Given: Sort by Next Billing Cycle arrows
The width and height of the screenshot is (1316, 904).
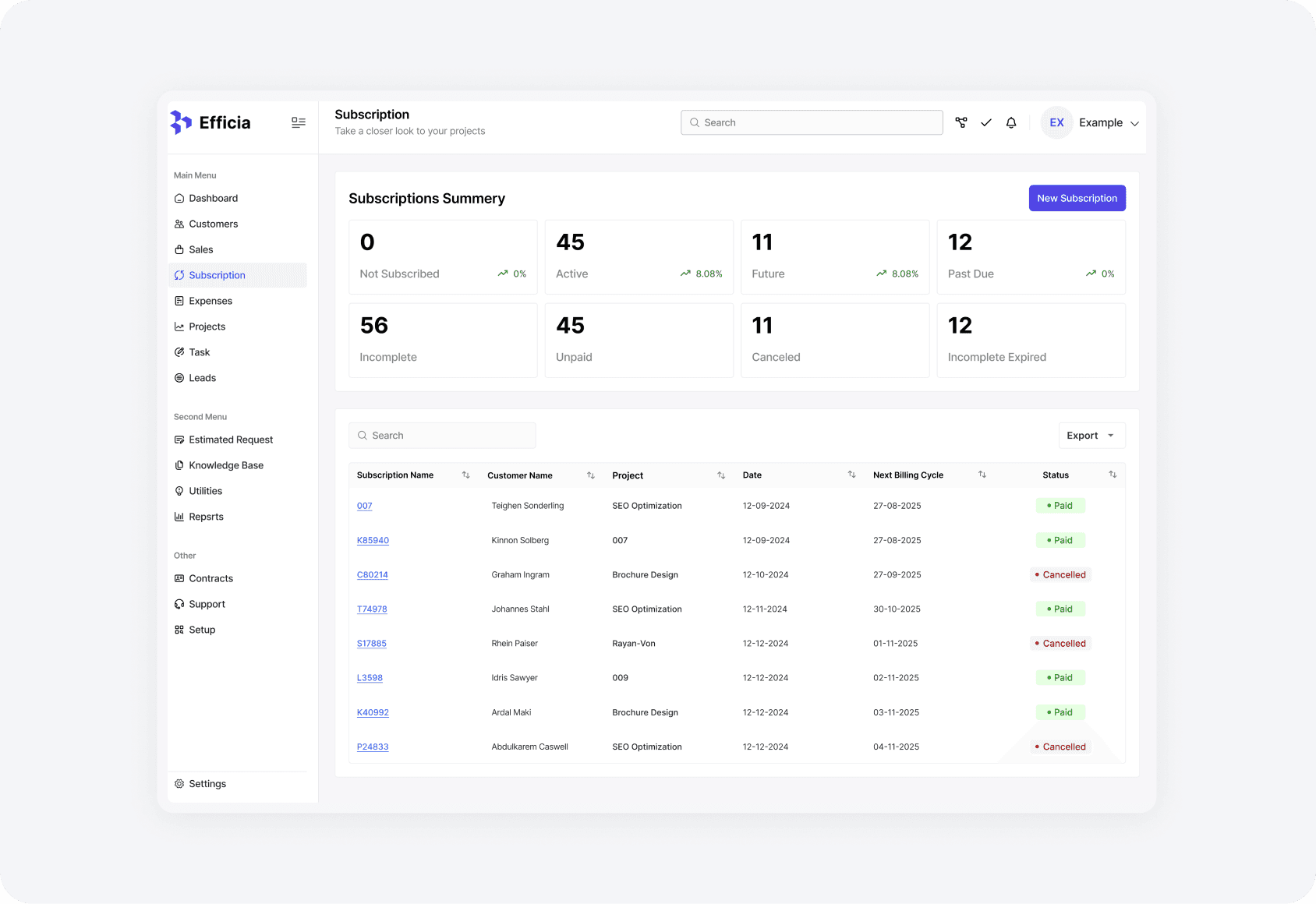Looking at the screenshot, I should [982, 475].
